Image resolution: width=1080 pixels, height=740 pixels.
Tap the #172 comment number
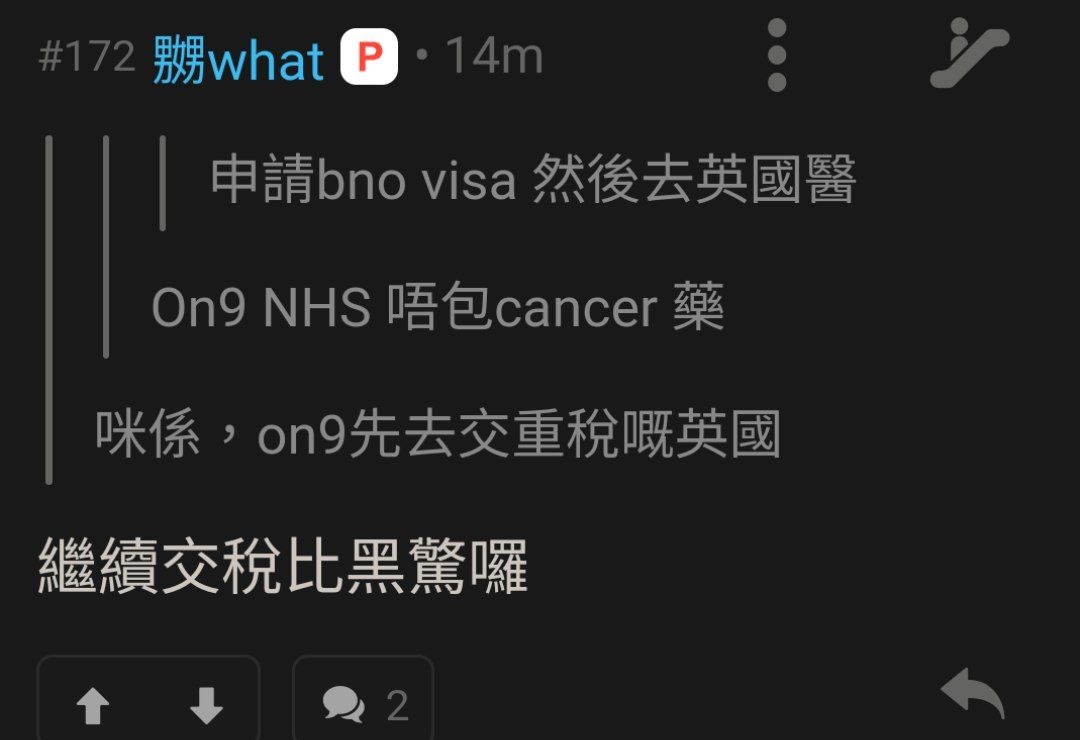(87, 56)
